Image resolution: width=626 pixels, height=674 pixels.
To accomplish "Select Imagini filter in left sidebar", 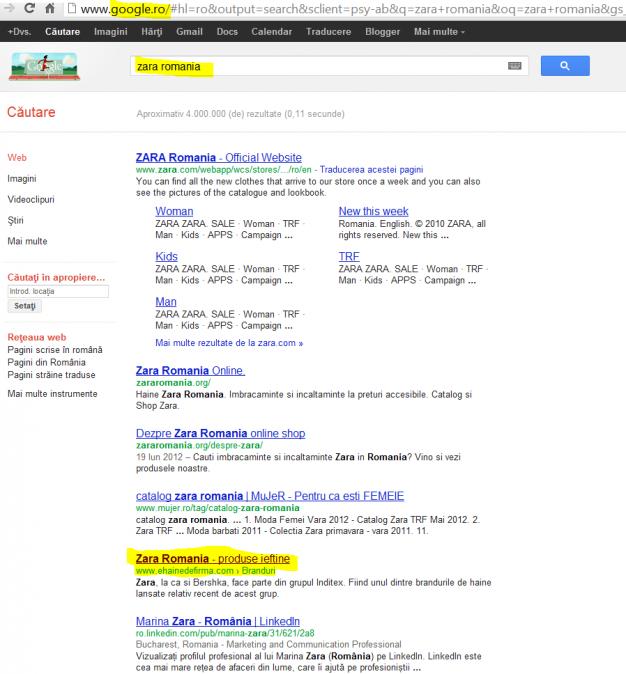I will (22, 178).
